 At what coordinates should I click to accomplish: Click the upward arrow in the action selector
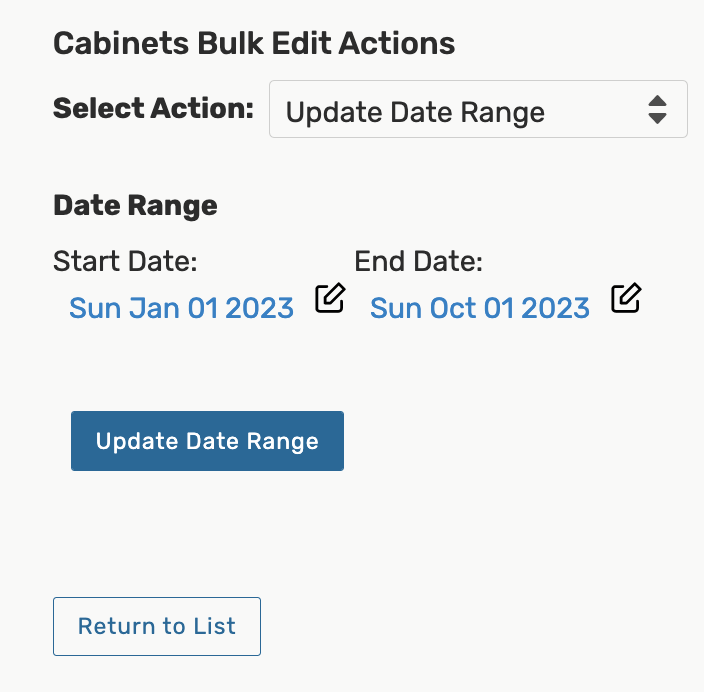(657, 102)
